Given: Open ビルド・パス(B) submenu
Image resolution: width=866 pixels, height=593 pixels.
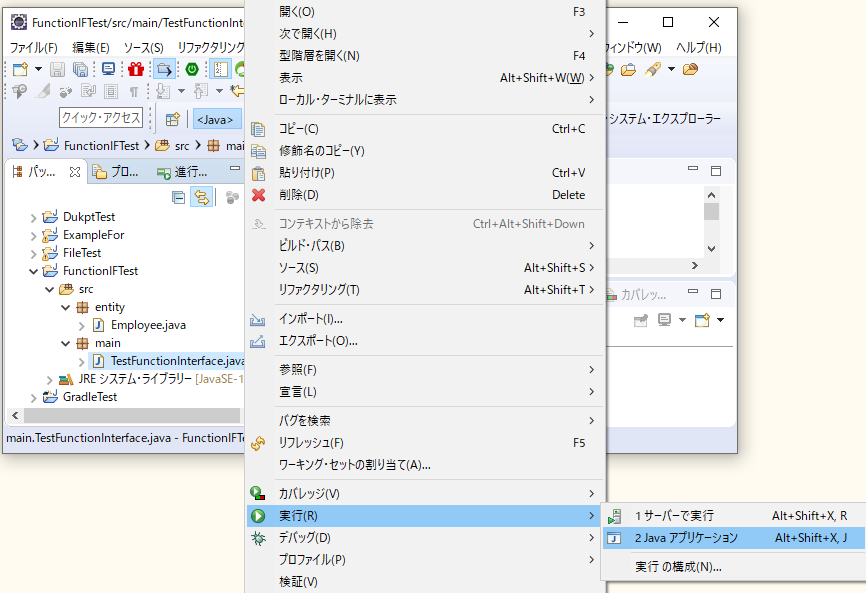Looking at the screenshot, I should tap(426, 246).
